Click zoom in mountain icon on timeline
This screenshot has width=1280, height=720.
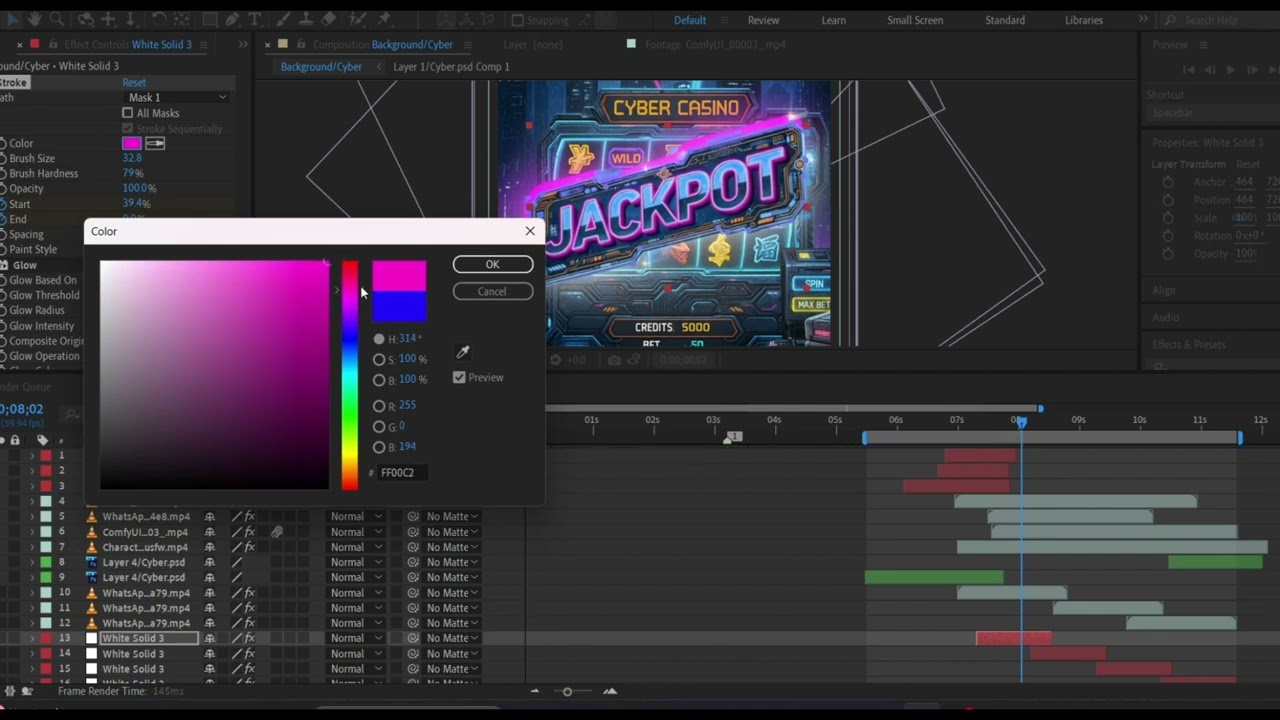click(610, 691)
